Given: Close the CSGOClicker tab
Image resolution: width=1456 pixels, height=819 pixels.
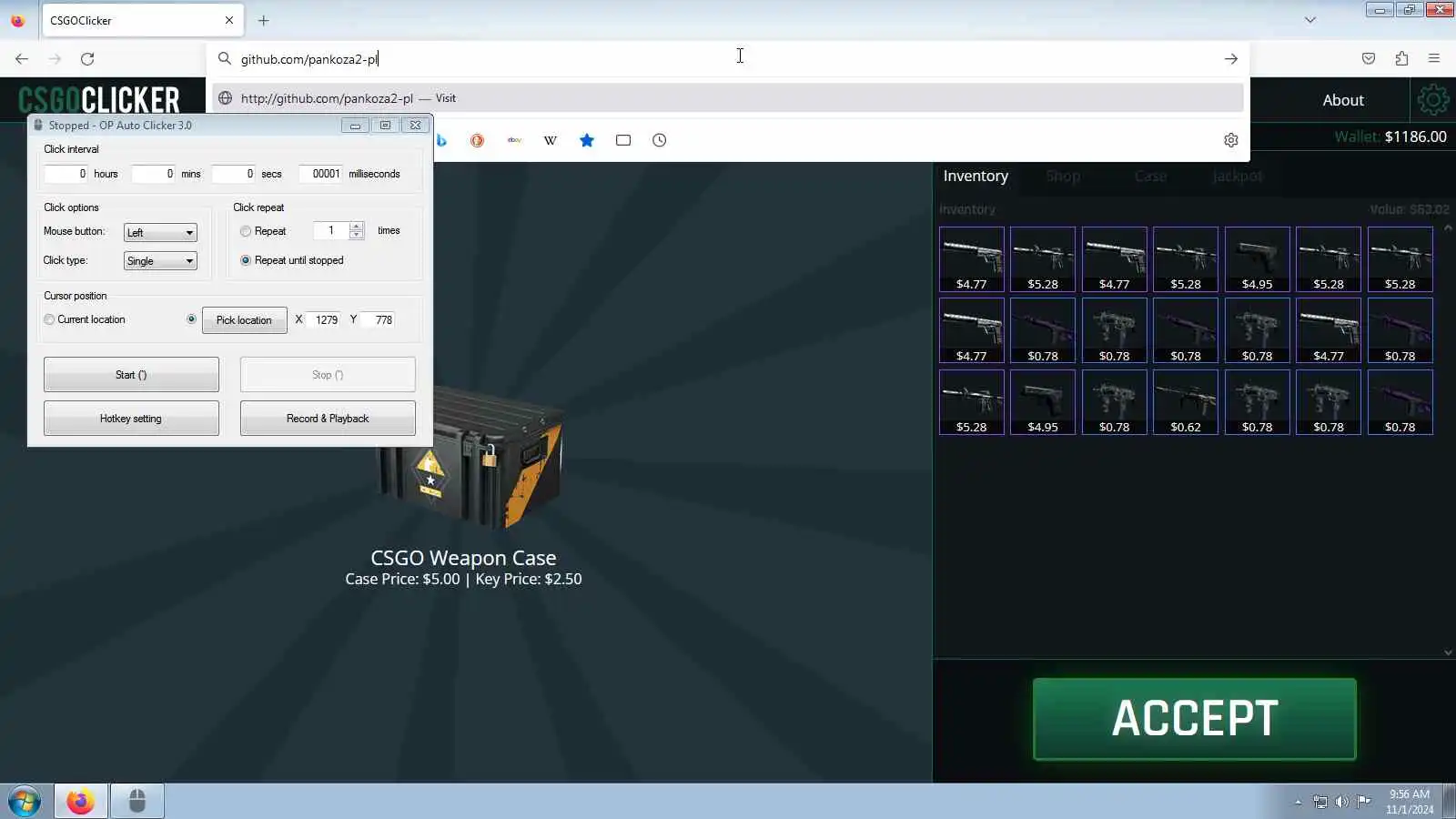Looking at the screenshot, I should point(229,20).
